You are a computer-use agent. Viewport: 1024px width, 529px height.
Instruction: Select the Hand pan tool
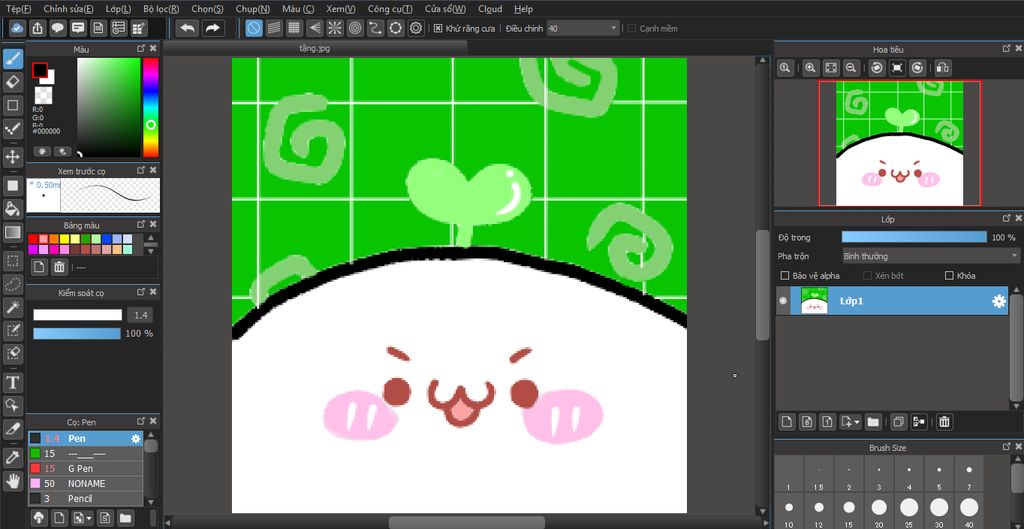(x=13, y=481)
